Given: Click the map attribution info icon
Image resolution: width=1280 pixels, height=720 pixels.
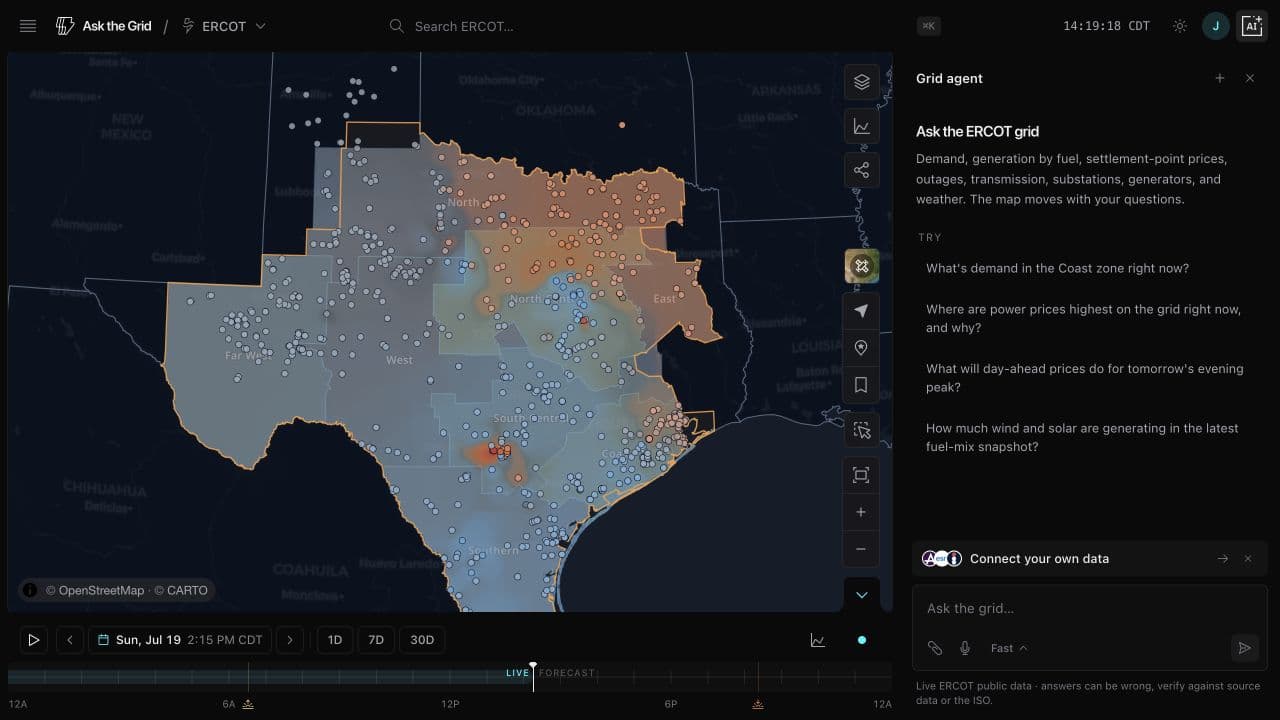Looking at the screenshot, I should (x=30, y=590).
